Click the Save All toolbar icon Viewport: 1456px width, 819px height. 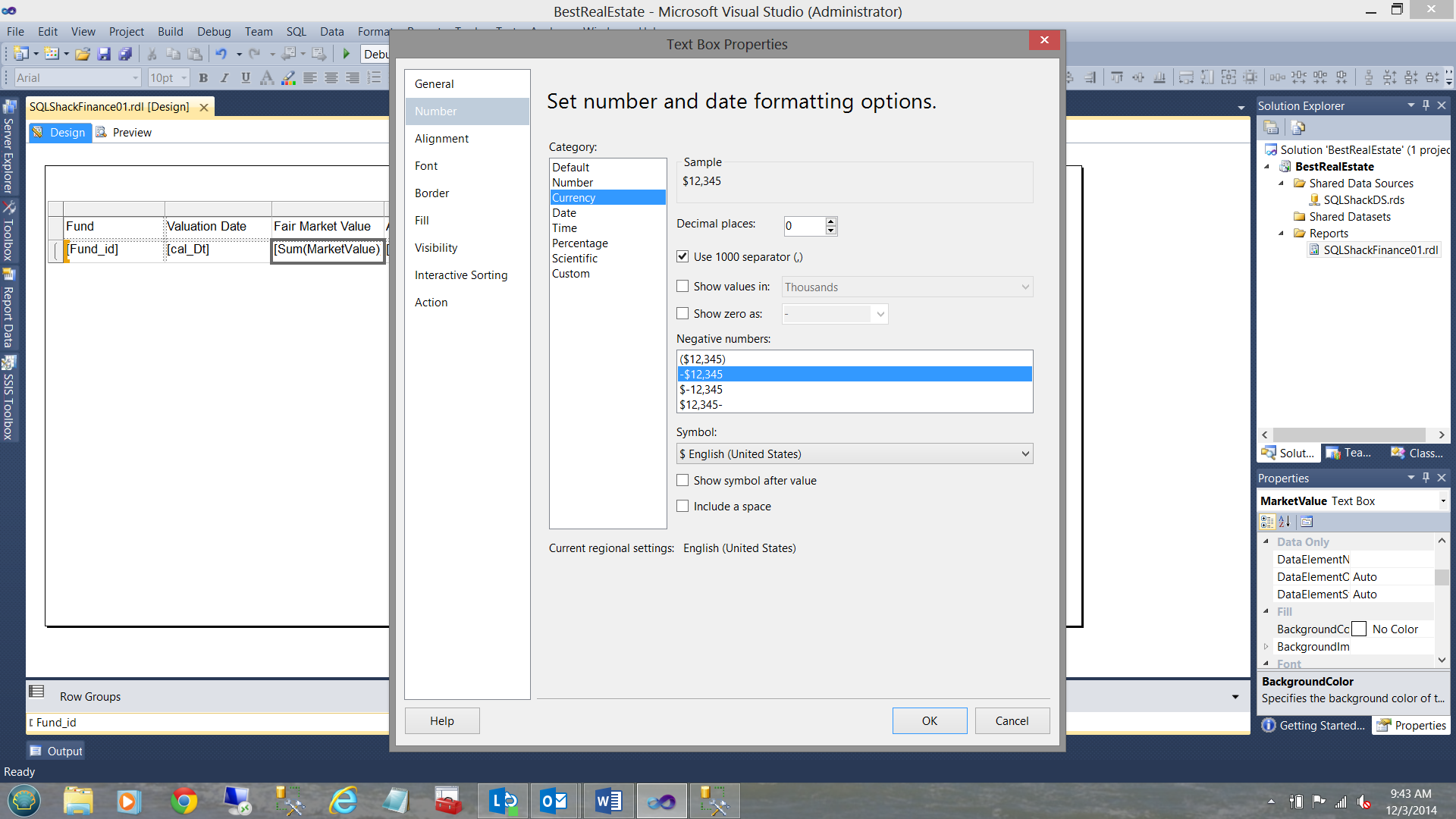[126, 54]
